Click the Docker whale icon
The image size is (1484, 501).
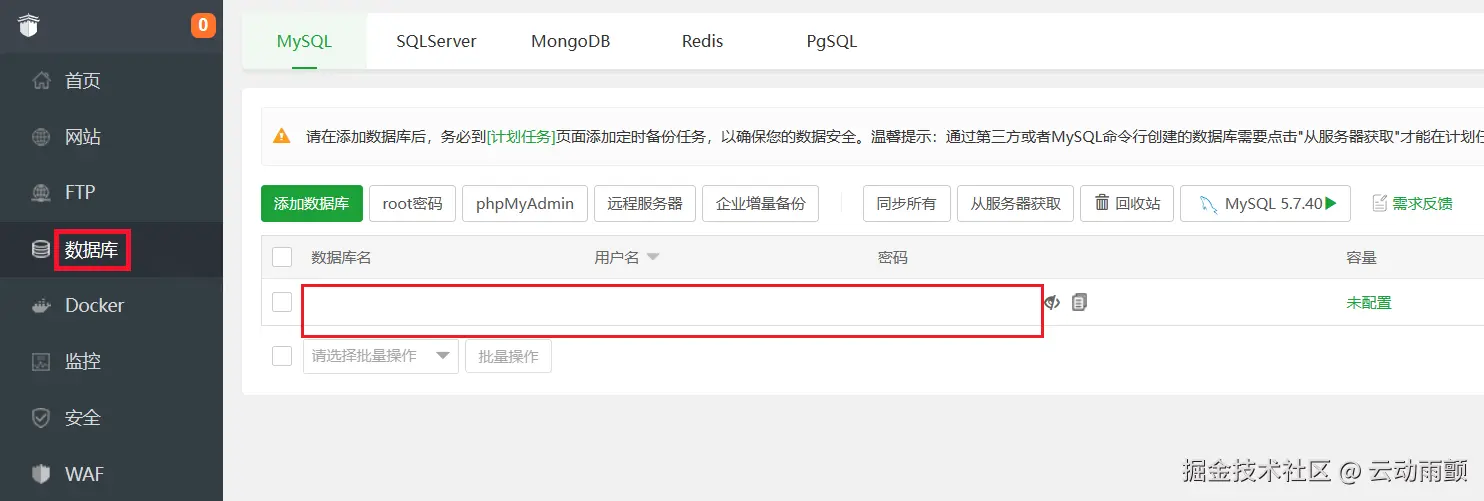point(41,305)
